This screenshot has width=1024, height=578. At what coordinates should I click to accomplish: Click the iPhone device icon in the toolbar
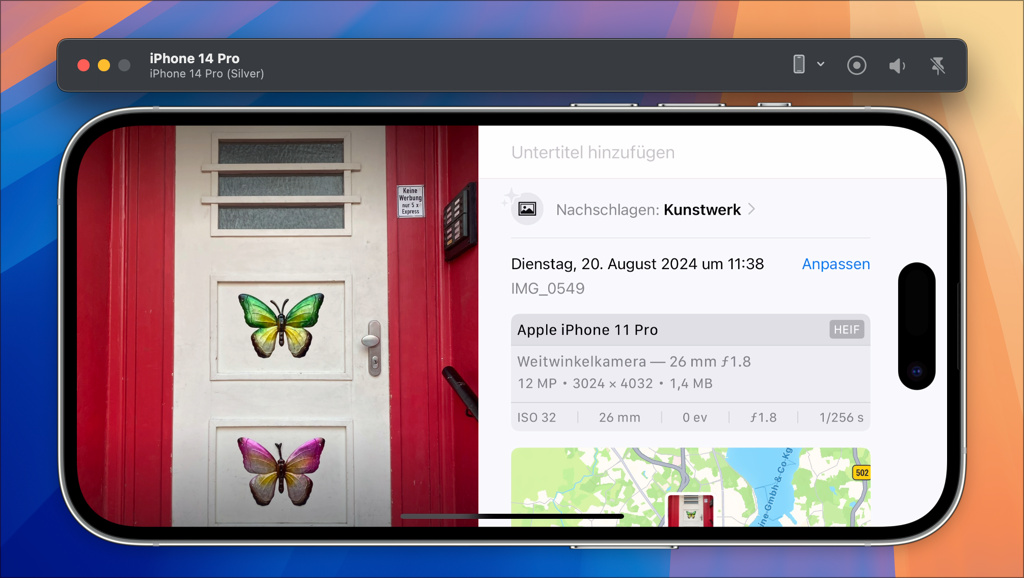pos(799,65)
